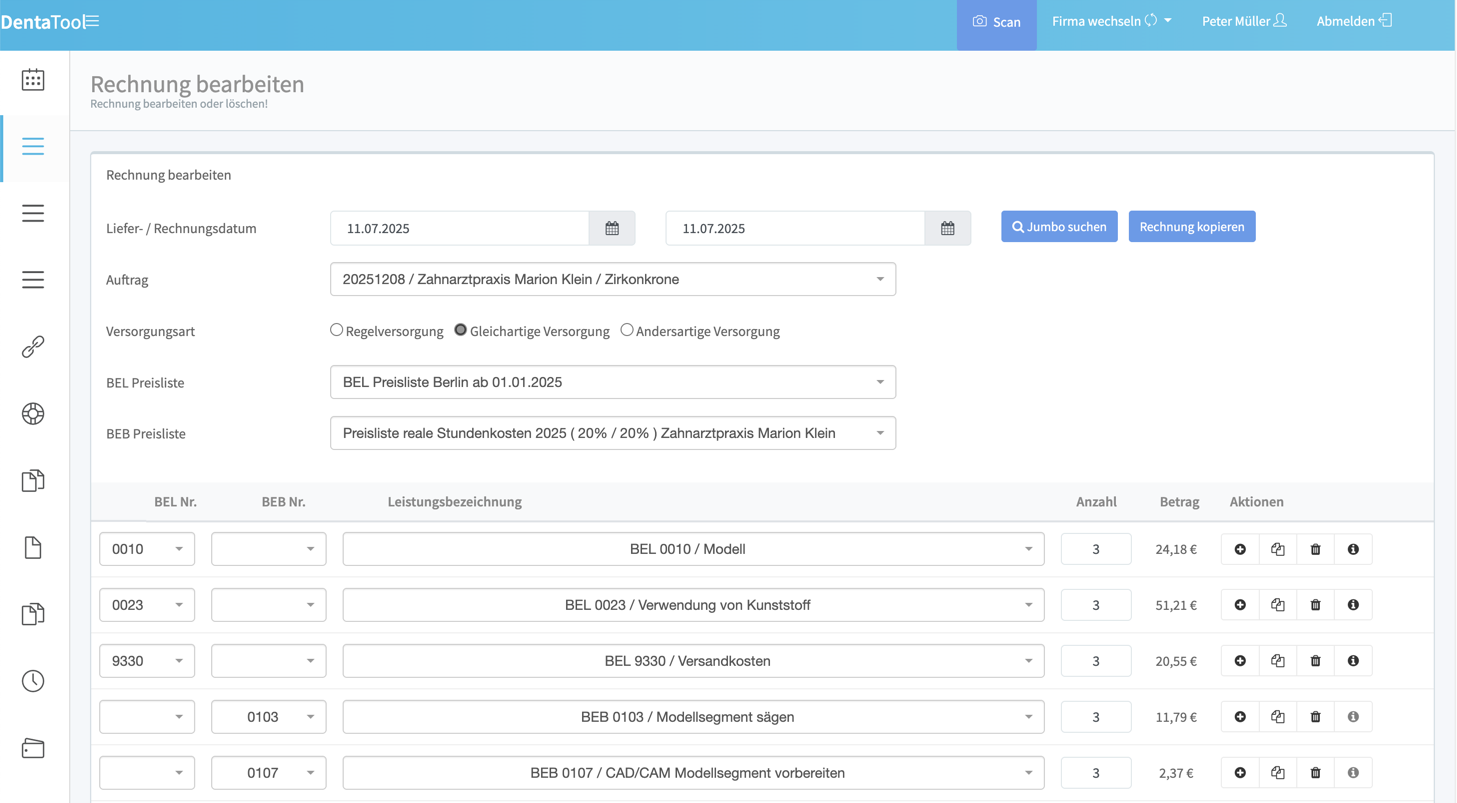Open the first delivery date calendar picker

coord(612,228)
